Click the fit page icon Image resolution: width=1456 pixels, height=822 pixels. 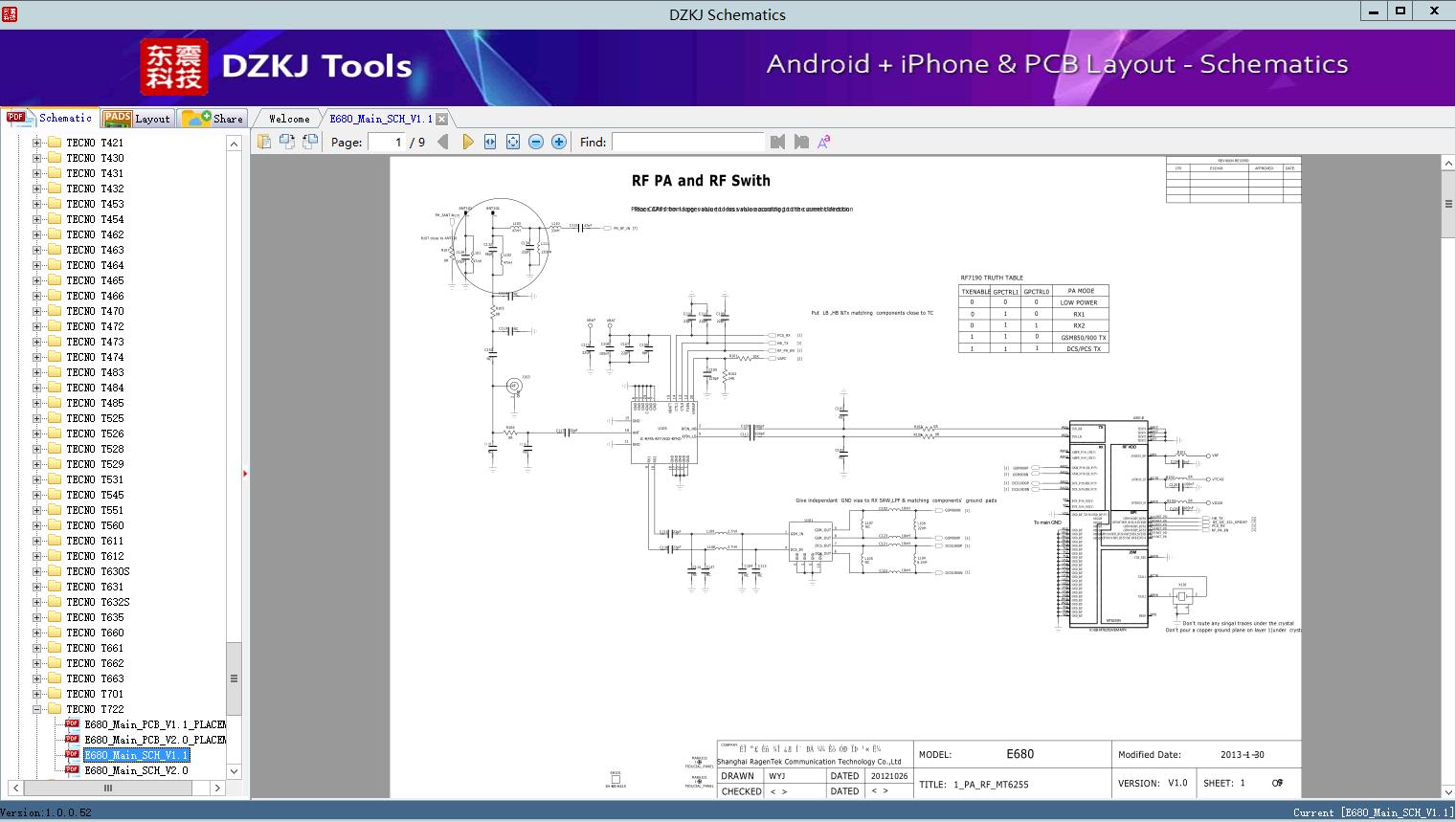[513, 142]
